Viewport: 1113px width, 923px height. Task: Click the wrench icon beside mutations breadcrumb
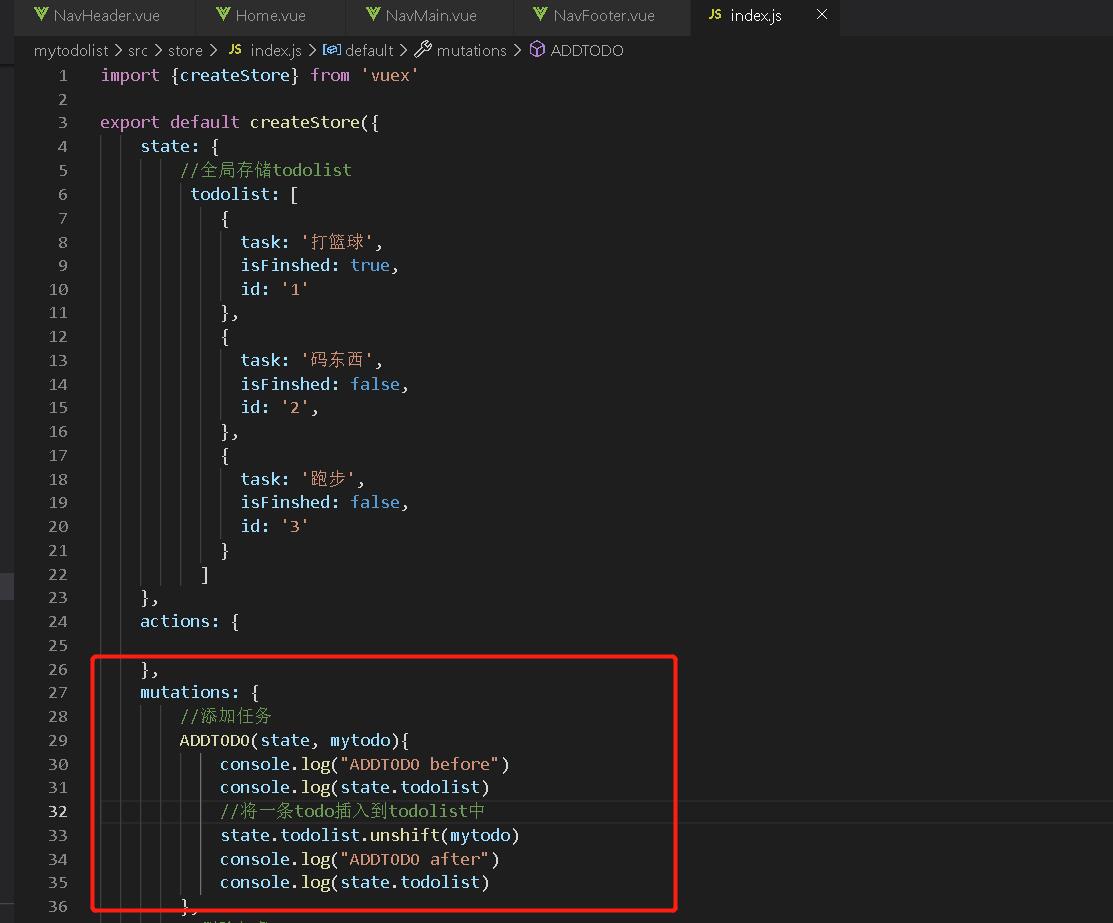pyautogui.click(x=422, y=50)
